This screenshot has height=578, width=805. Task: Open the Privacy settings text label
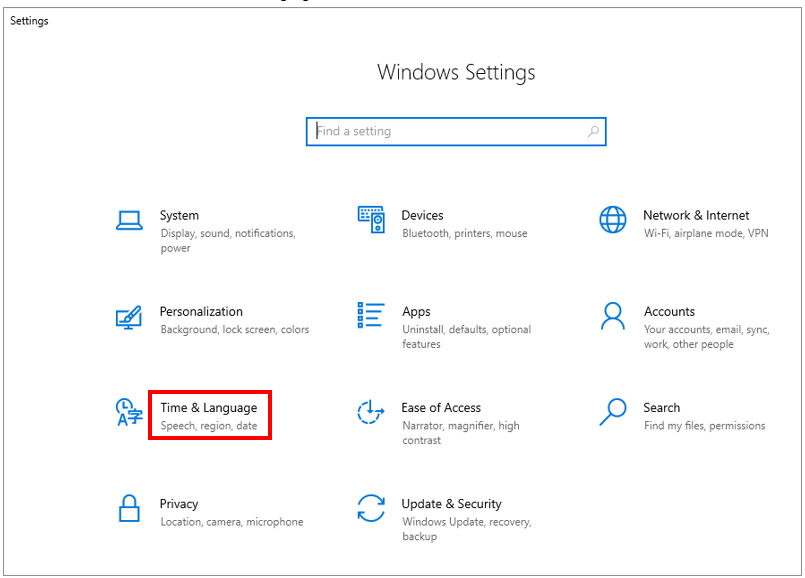point(179,504)
